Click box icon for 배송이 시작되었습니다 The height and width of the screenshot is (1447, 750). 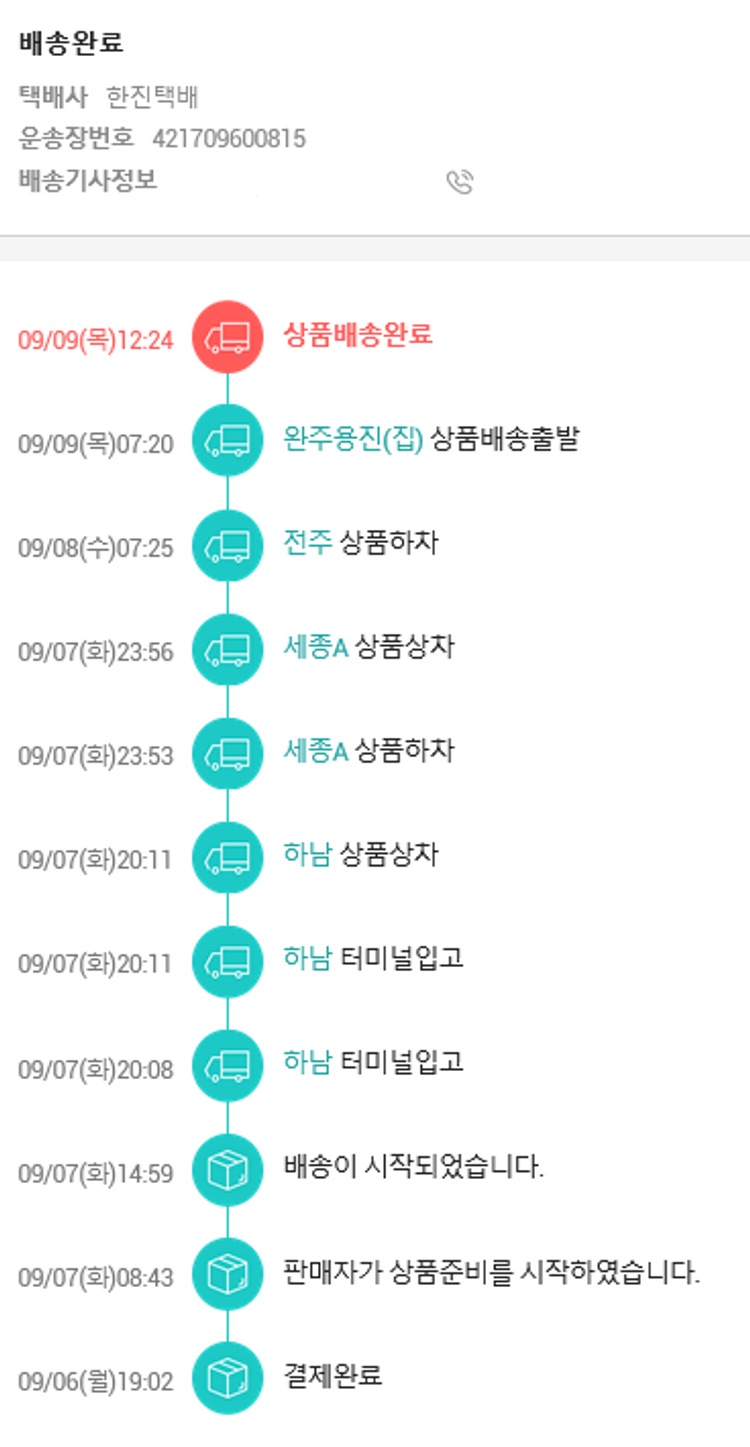pyautogui.click(x=227, y=1170)
